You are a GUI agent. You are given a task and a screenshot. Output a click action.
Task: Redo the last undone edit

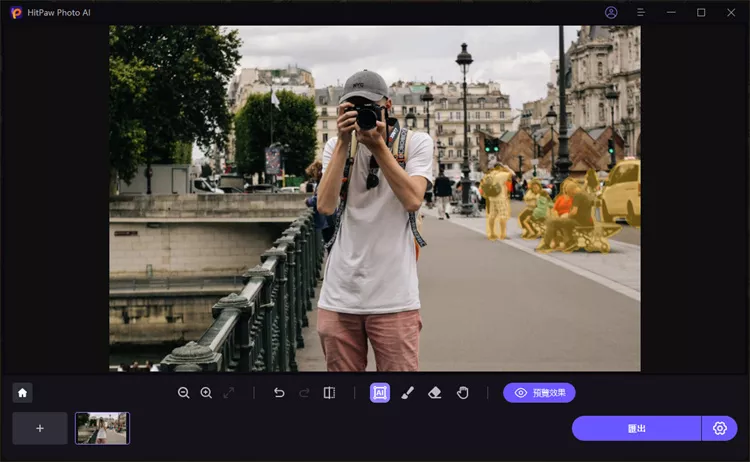pos(303,393)
